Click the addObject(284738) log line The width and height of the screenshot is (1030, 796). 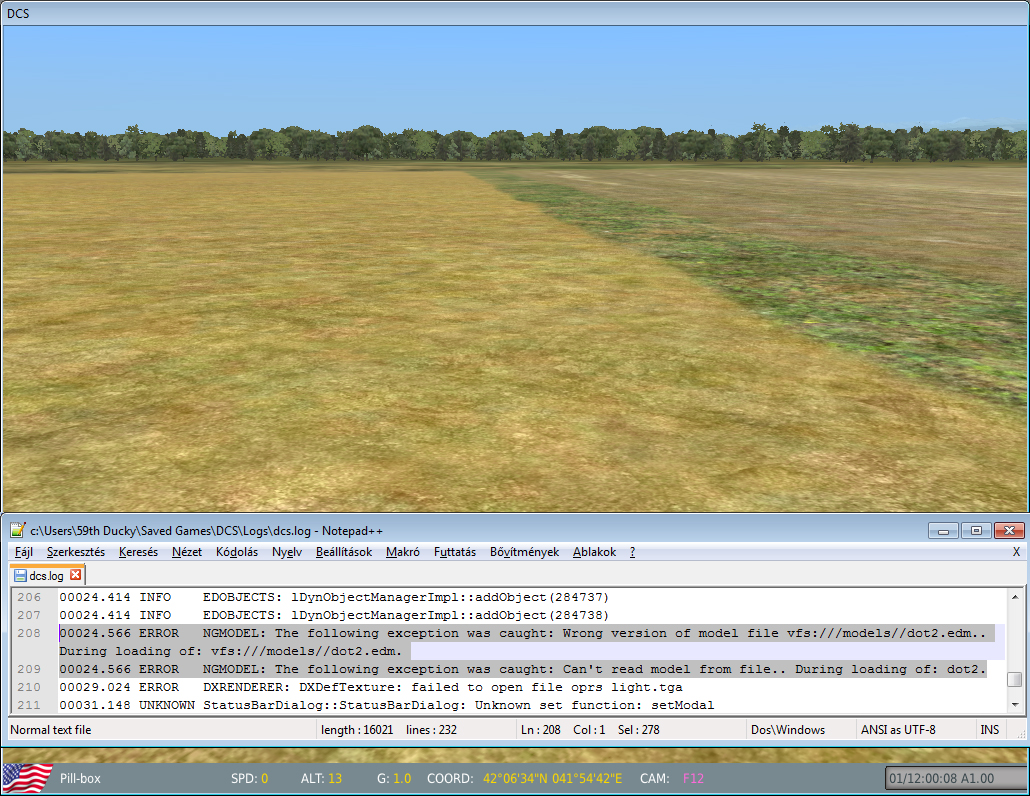[x=334, y=615]
